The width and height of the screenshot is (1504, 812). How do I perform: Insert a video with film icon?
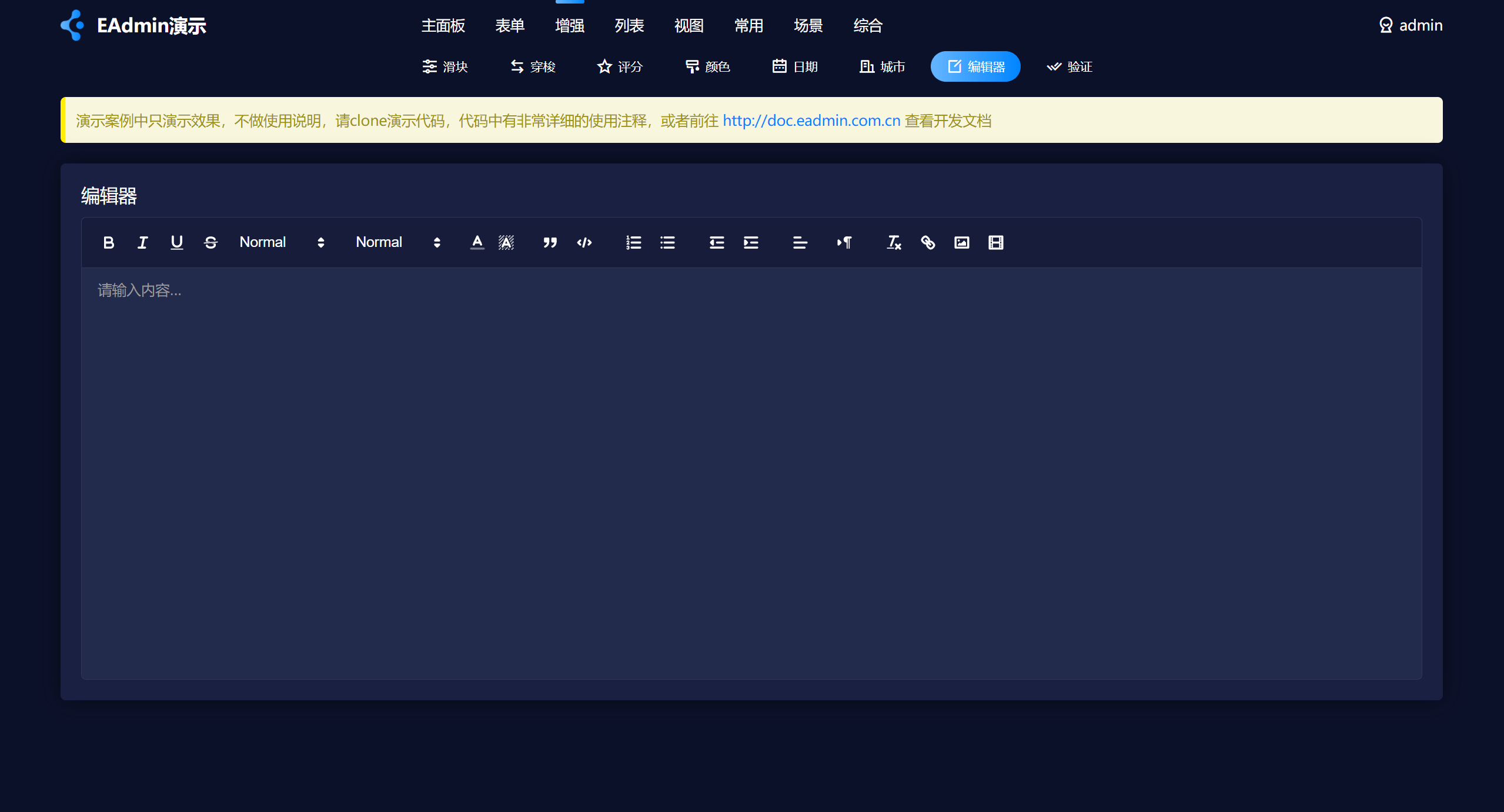tap(996, 242)
